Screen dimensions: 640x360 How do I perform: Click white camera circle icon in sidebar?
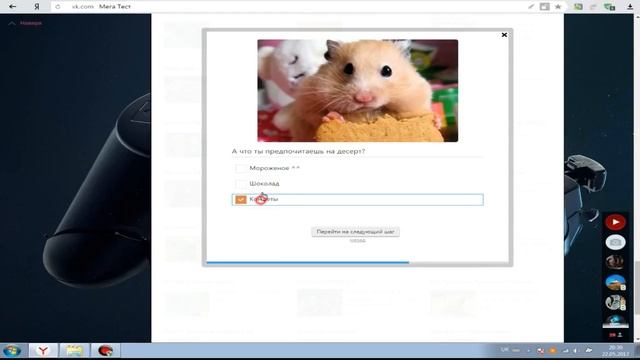point(615,242)
